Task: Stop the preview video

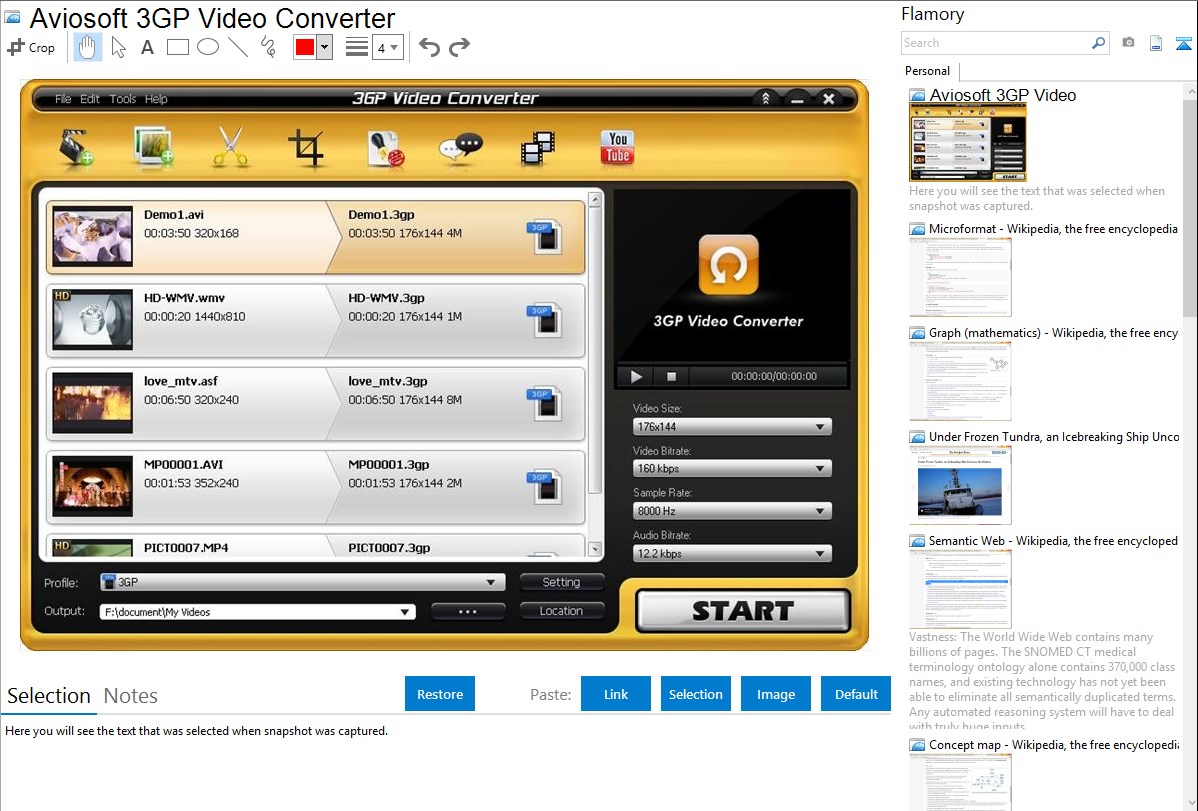Action: tap(672, 376)
